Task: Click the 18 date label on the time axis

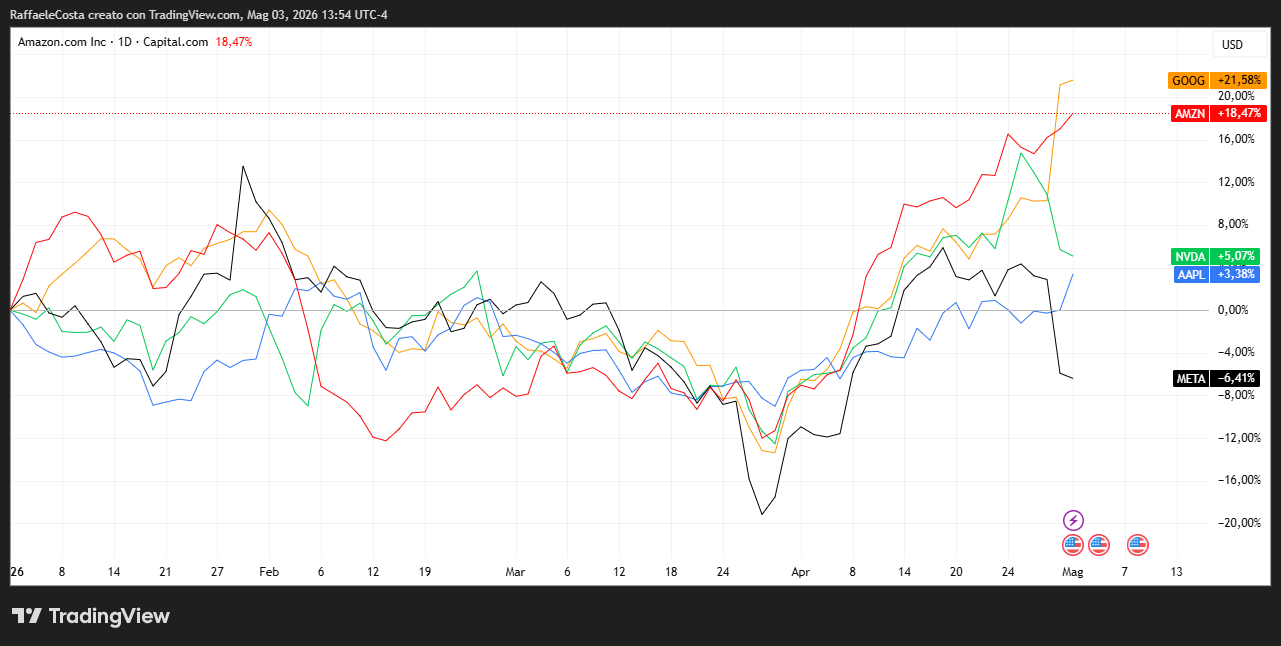Action: coord(671,573)
